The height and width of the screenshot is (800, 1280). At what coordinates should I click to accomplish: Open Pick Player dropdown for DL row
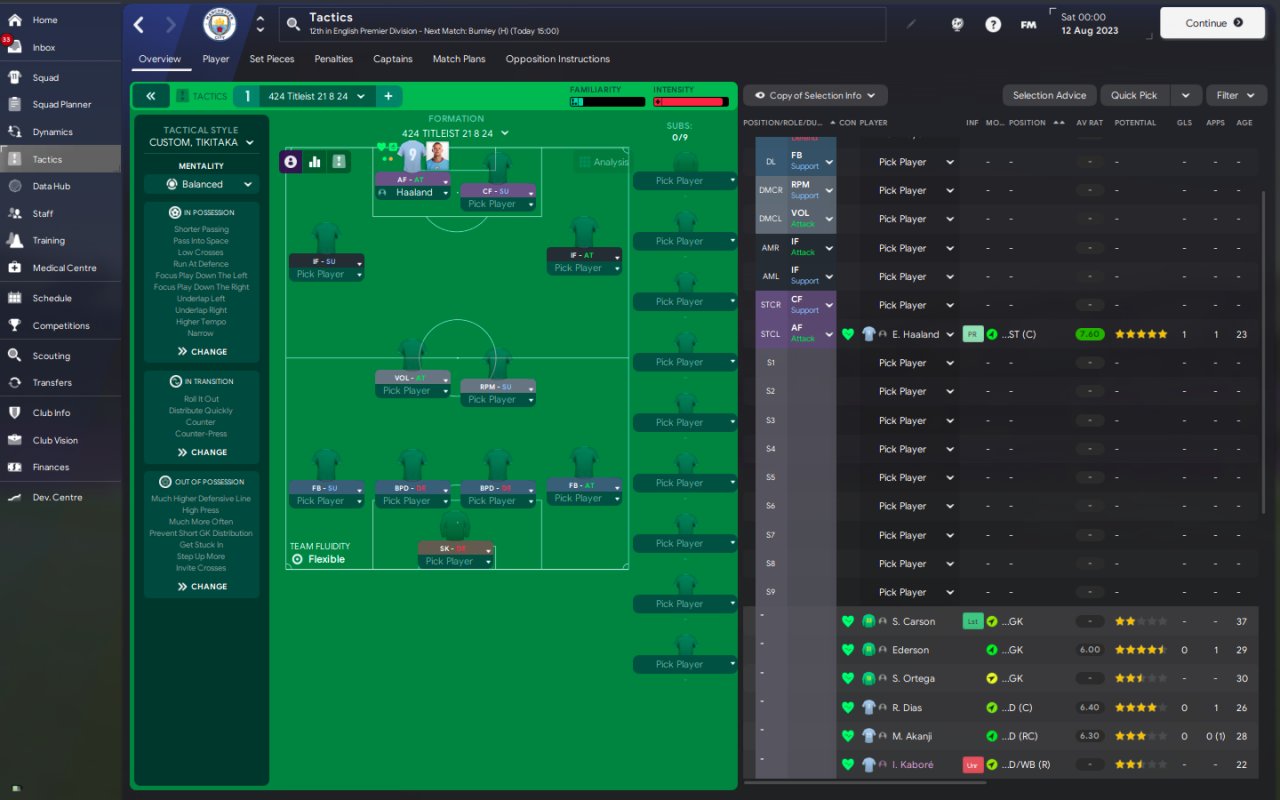[916, 162]
